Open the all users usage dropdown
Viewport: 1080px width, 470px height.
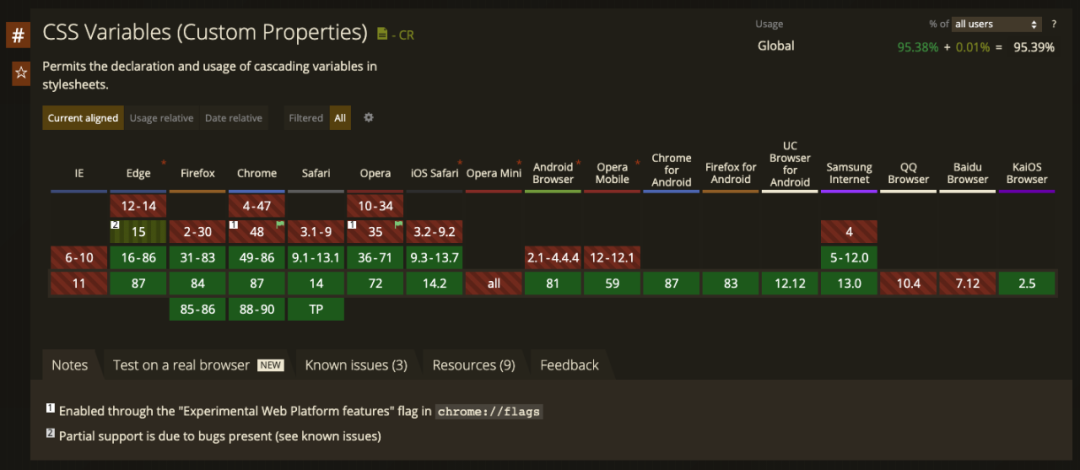tap(996, 24)
